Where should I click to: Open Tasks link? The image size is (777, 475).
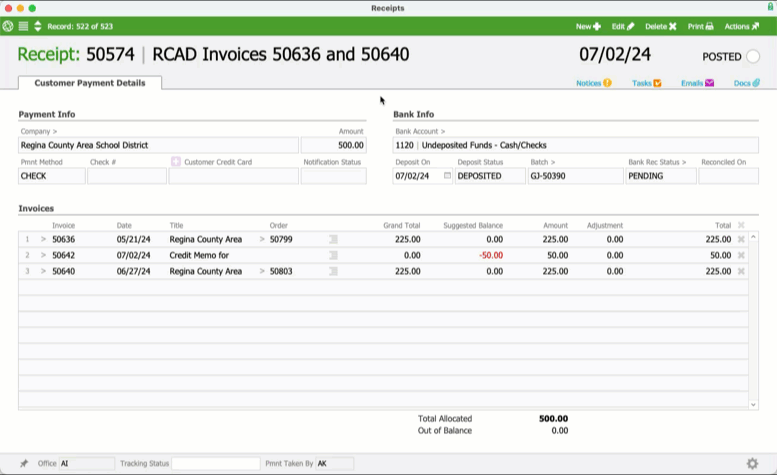pyautogui.click(x=647, y=83)
